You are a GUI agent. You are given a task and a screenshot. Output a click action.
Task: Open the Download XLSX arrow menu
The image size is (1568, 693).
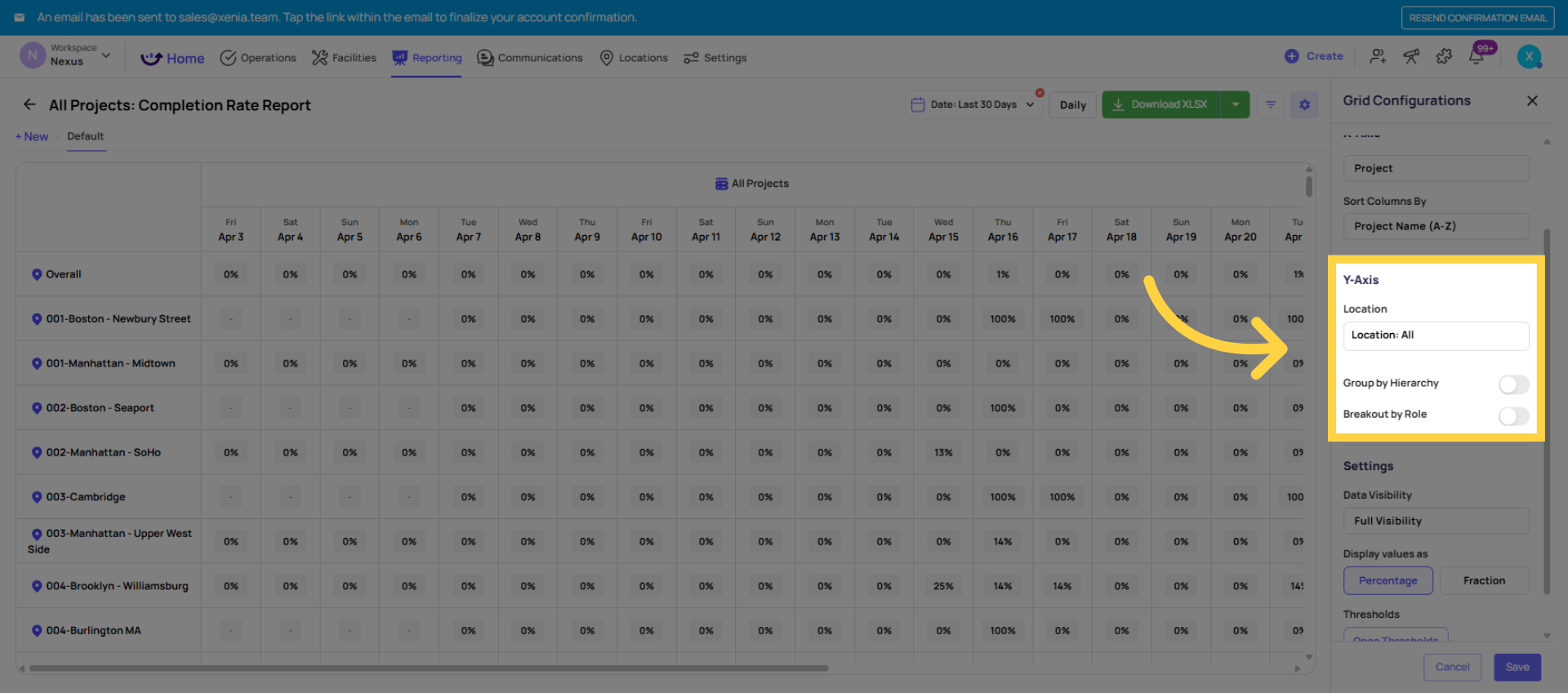[x=1235, y=104]
